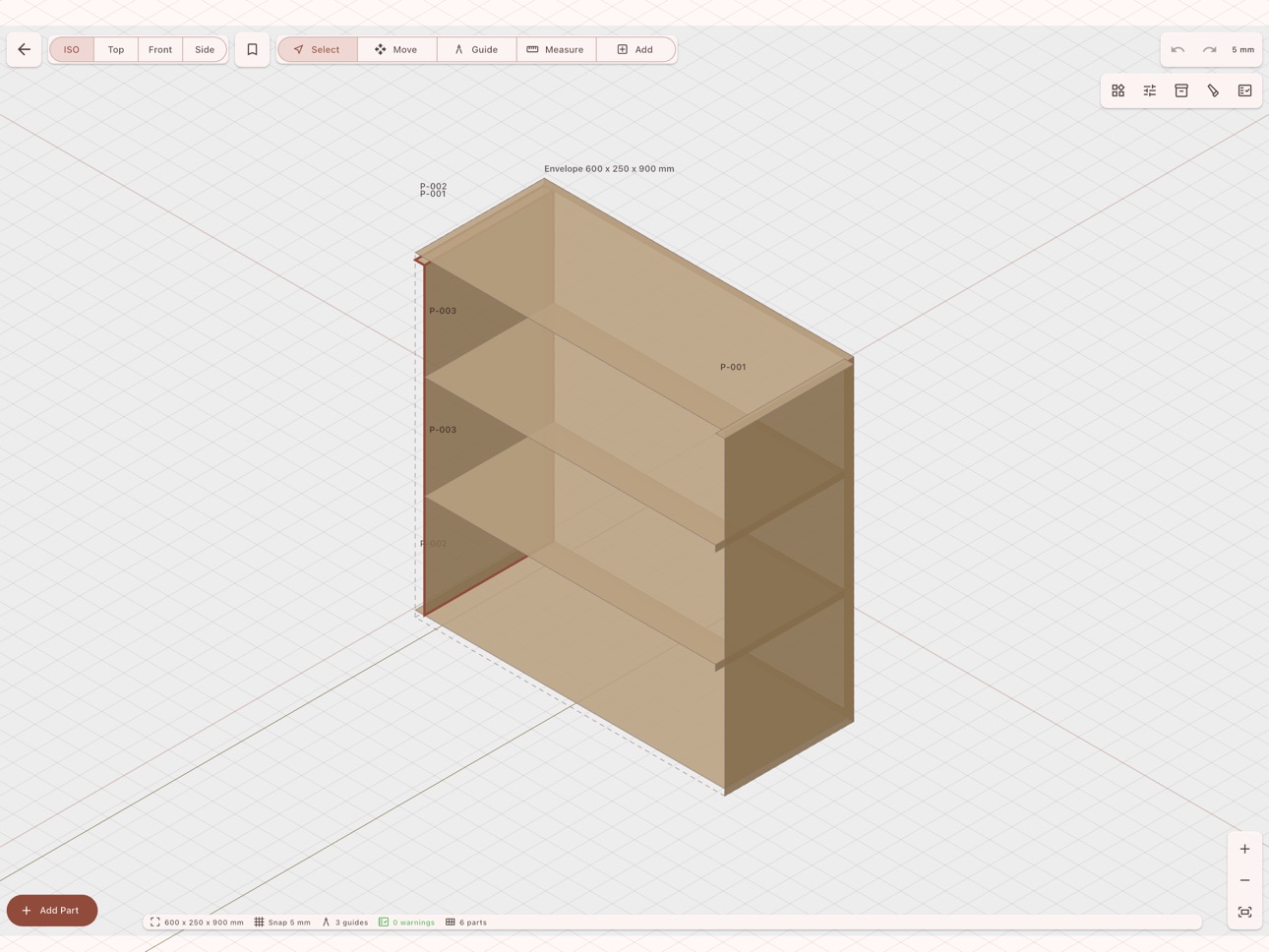Fit view with the frame icon

pos(1244,912)
